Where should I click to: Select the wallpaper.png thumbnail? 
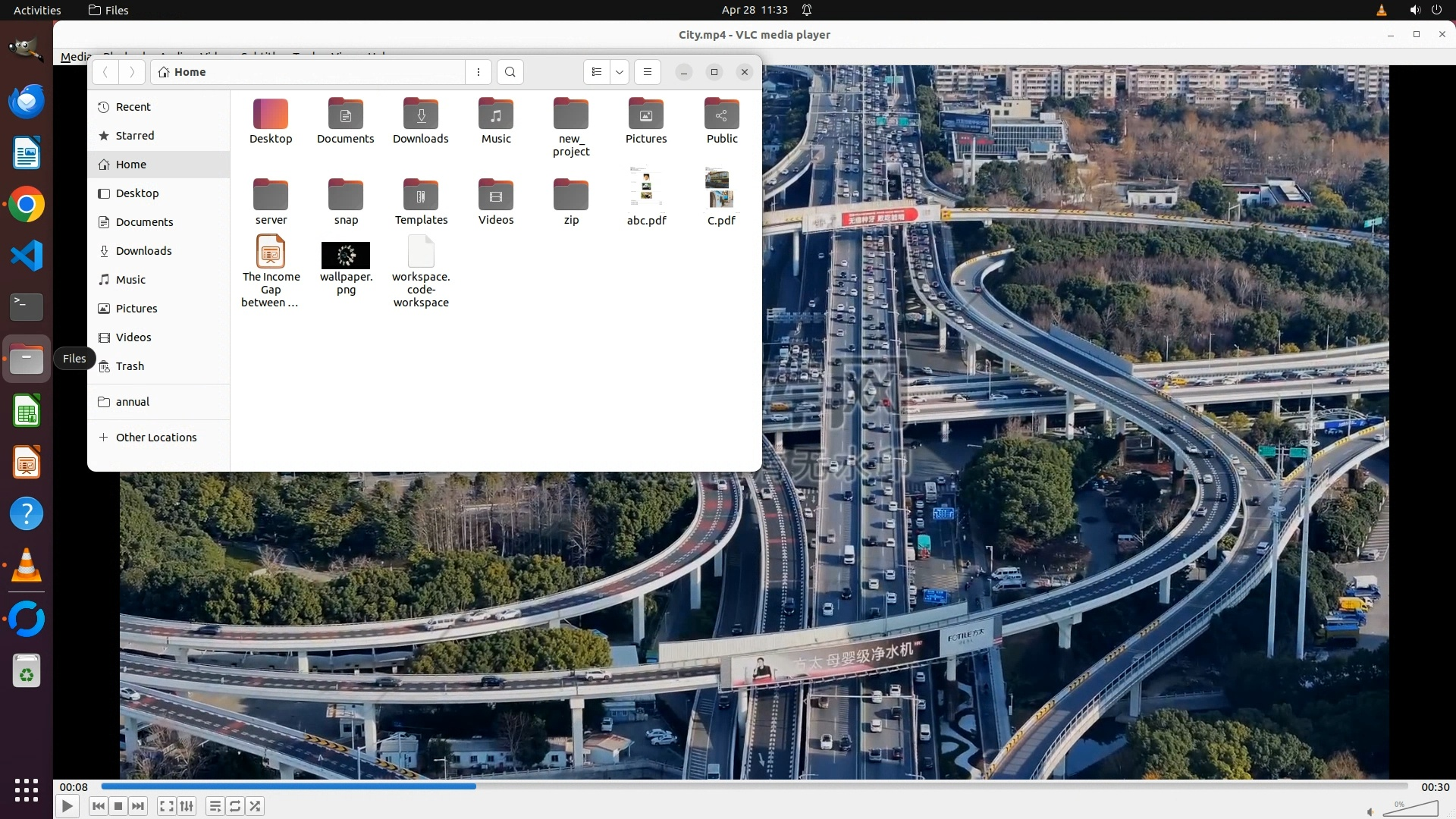point(346,256)
